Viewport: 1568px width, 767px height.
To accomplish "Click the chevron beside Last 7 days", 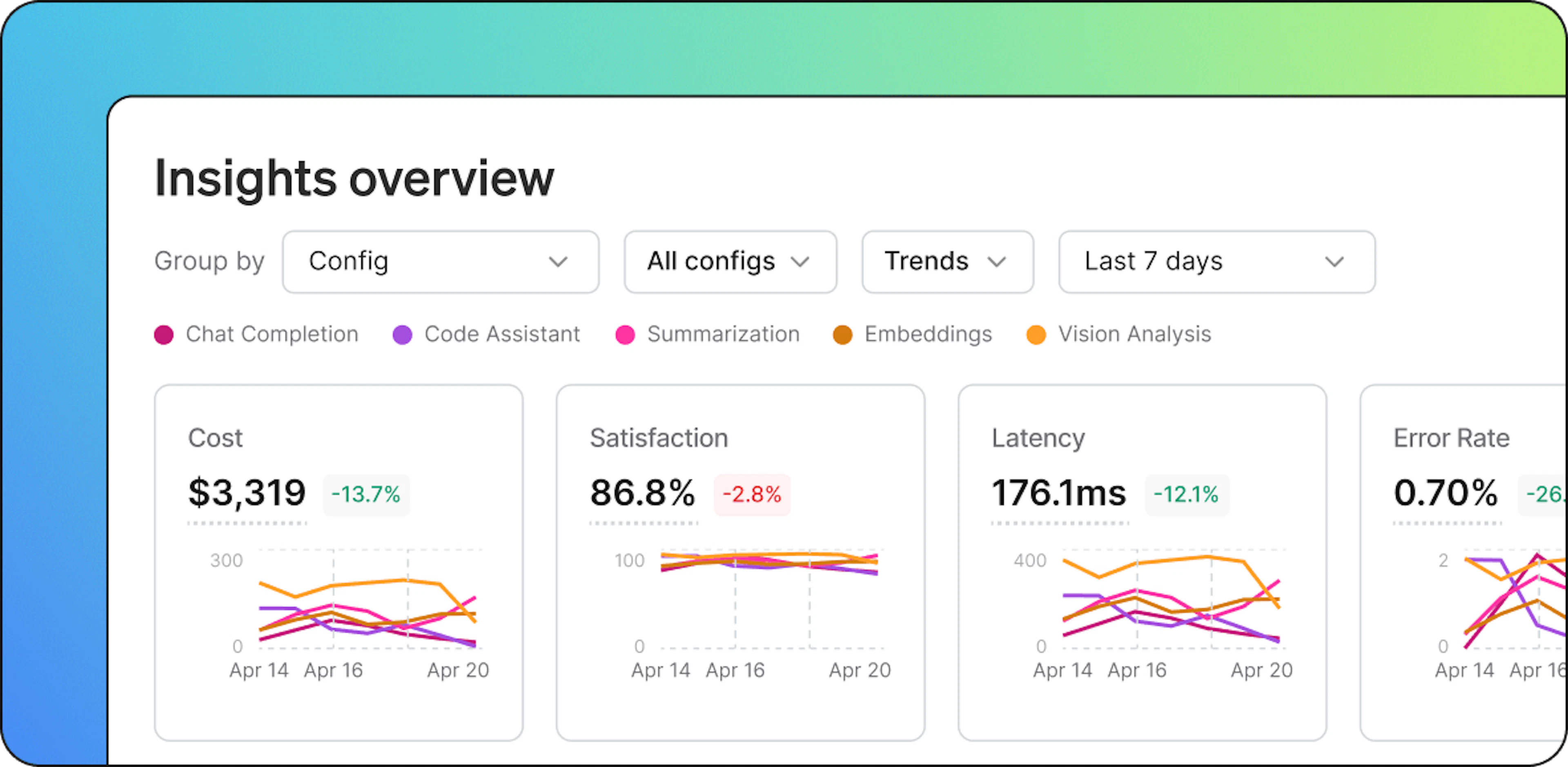I will [x=1334, y=262].
